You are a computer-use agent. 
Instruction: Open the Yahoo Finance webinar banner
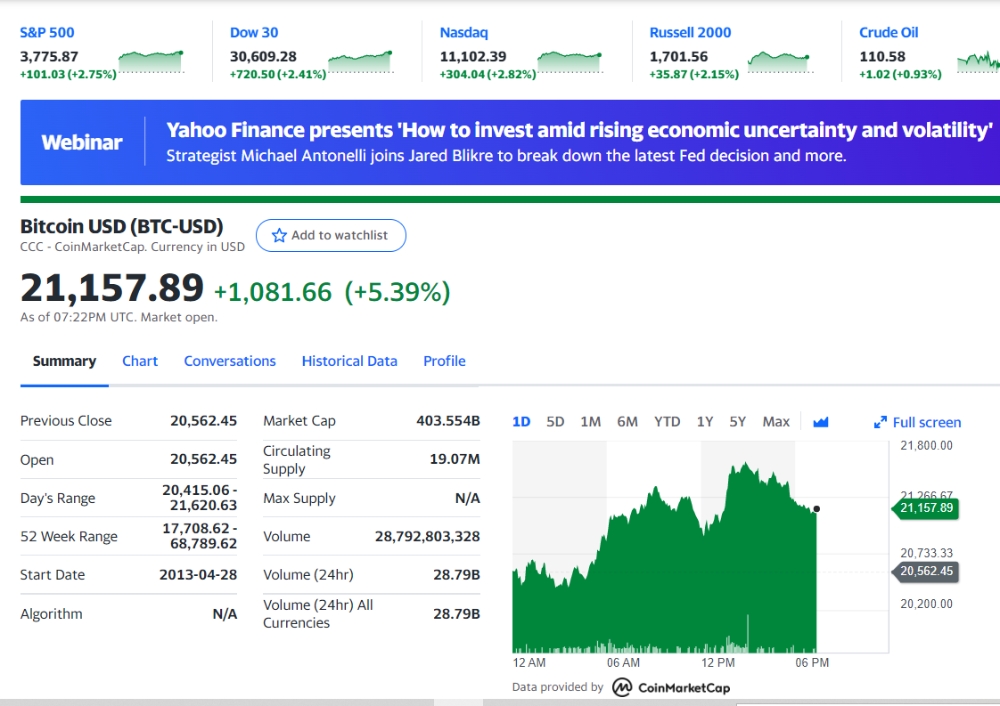pyautogui.click(x=510, y=142)
